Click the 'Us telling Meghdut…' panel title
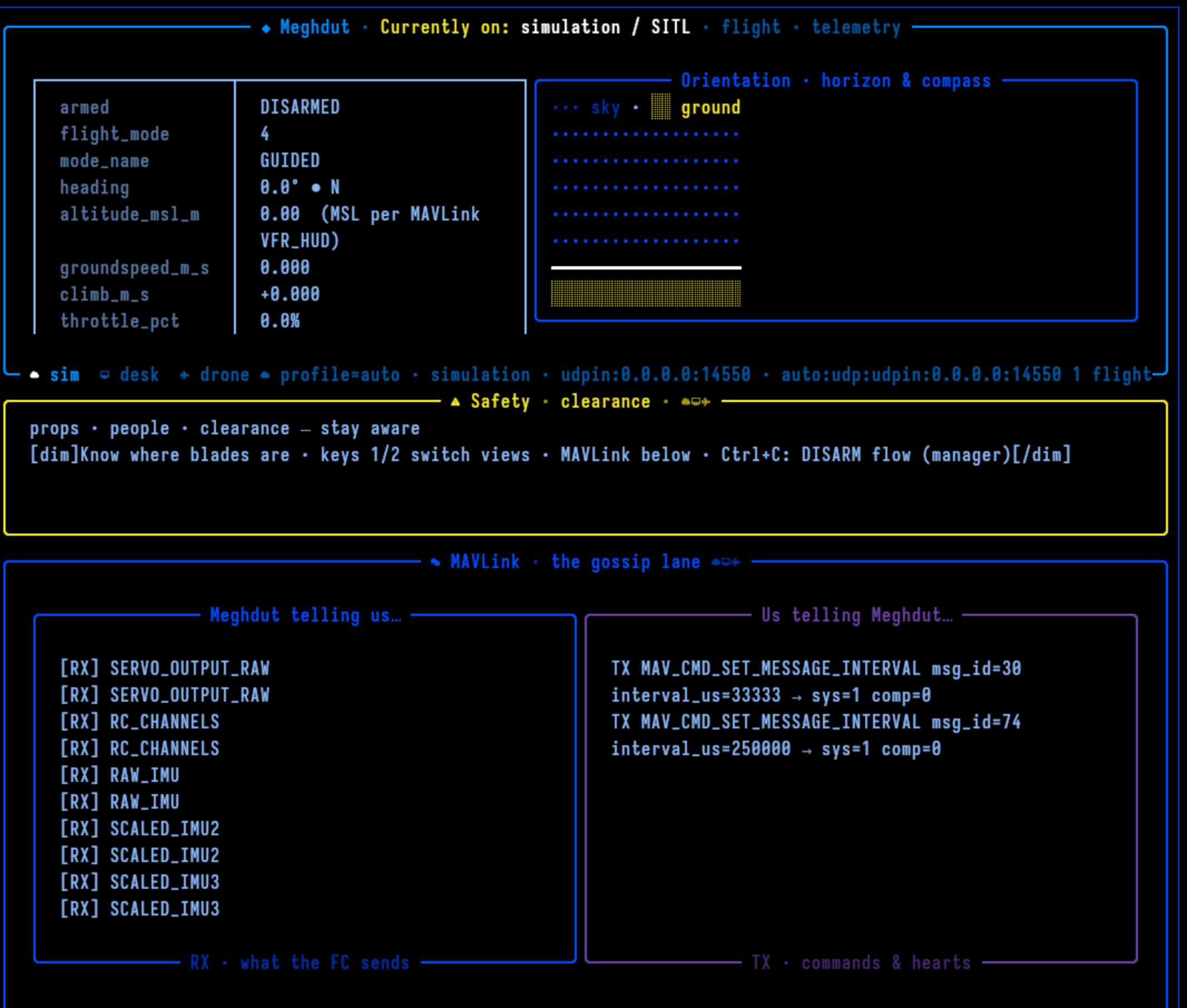 pyautogui.click(x=857, y=615)
